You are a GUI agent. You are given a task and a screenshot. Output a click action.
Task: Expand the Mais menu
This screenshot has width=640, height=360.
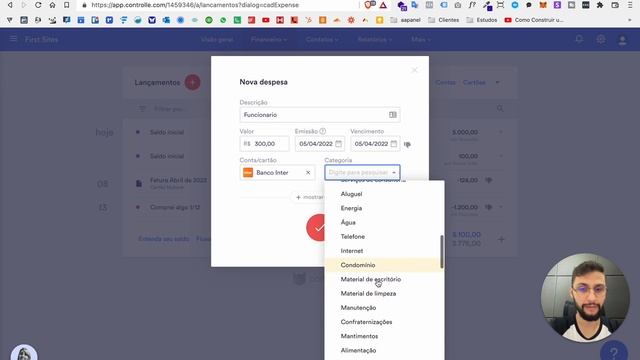(x=420, y=40)
